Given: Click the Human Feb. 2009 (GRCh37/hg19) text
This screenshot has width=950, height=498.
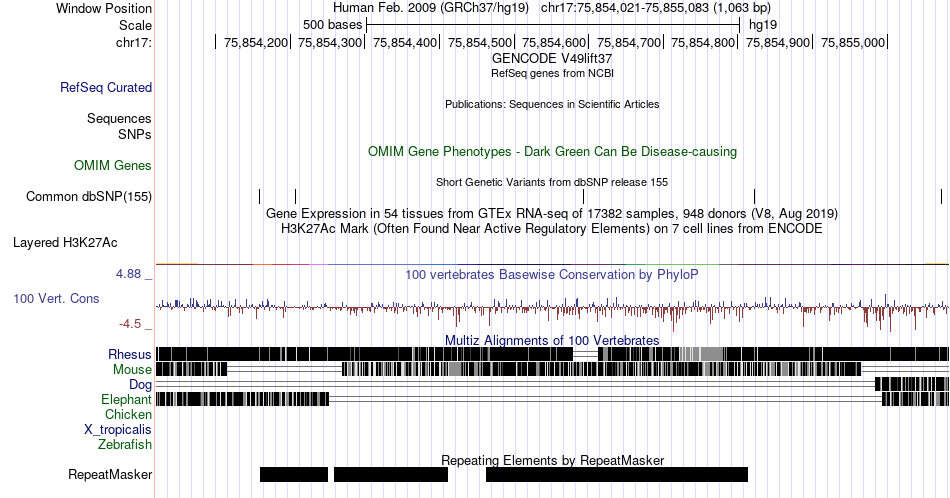Looking at the screenshot, I should point(431,8).
